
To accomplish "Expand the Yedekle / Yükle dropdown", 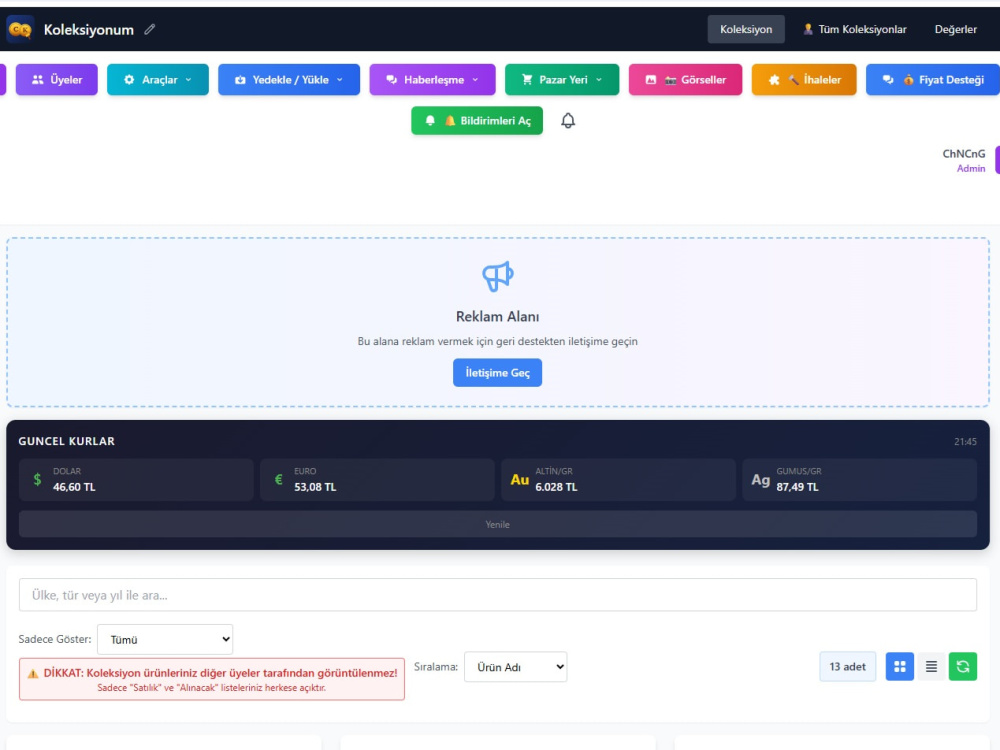I will pyautogui.click(x=289, y=80).
